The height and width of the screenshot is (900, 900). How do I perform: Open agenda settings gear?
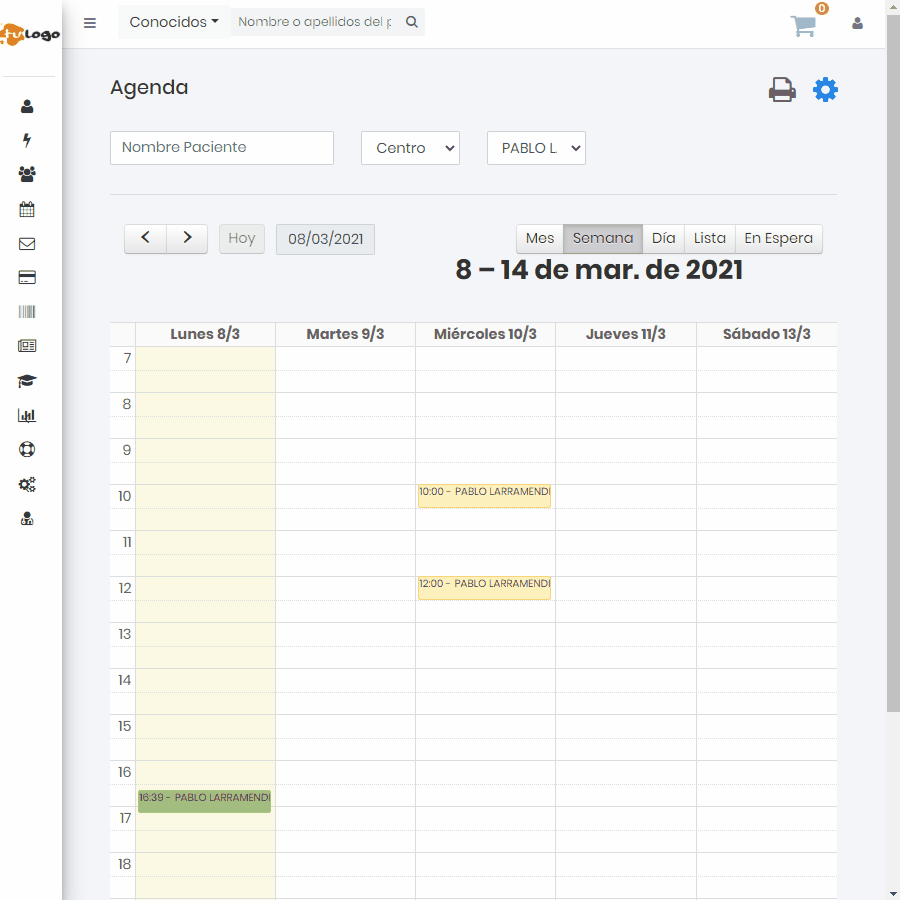point(825,90)
